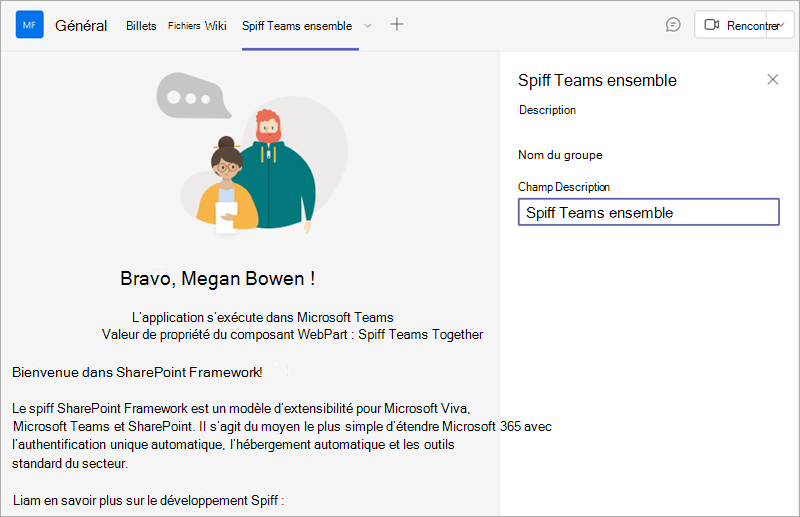Close the Spiff Teams ensemble property pane
Screen dimensions: 800x517
[x=772, y=79]
